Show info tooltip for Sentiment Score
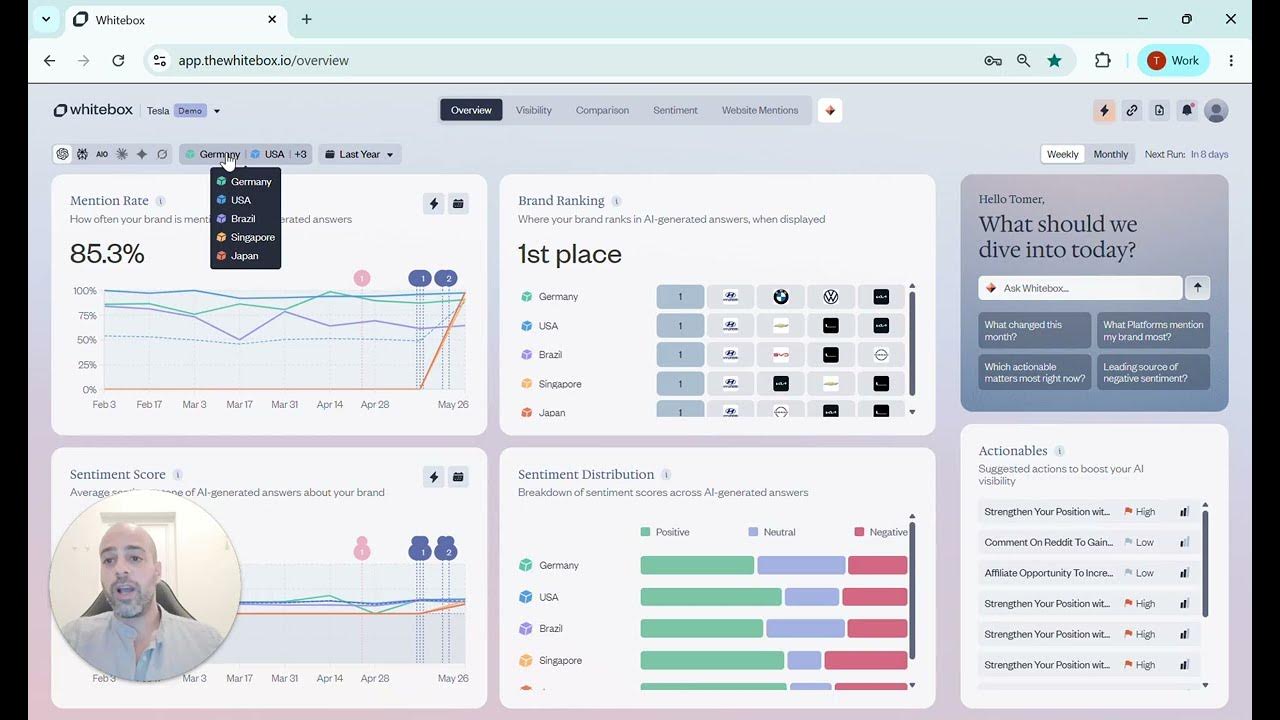1280x720 pixels. click(x=177, y=475)
